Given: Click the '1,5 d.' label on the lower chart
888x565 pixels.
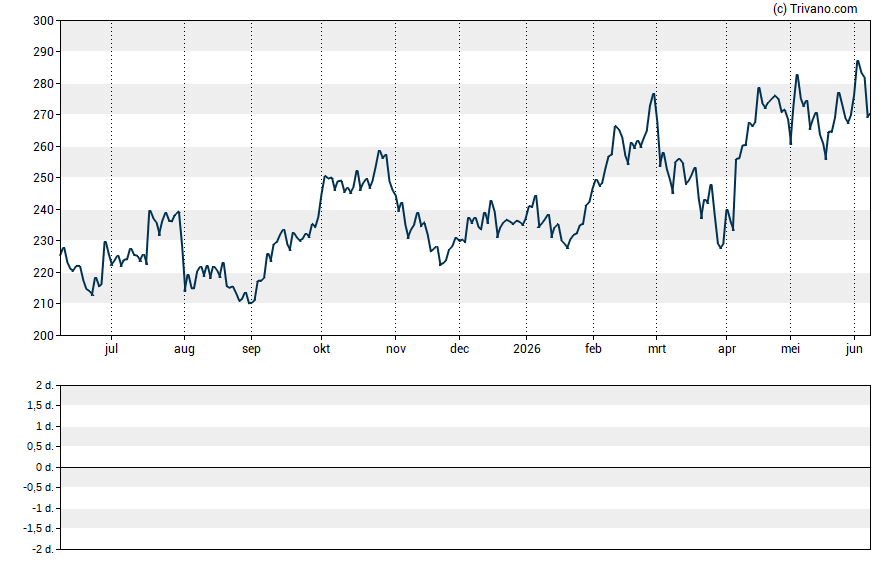Looking at the screenshot, I should tap(40, 406).
